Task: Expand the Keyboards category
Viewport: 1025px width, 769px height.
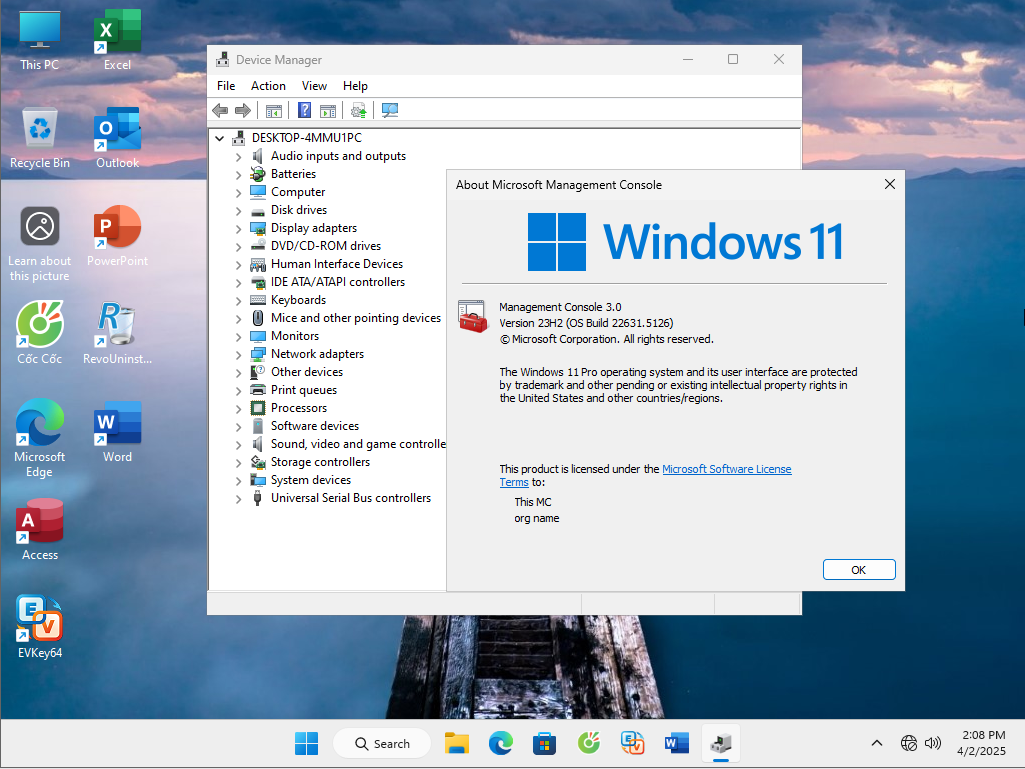Action: [x=239, y=300]
